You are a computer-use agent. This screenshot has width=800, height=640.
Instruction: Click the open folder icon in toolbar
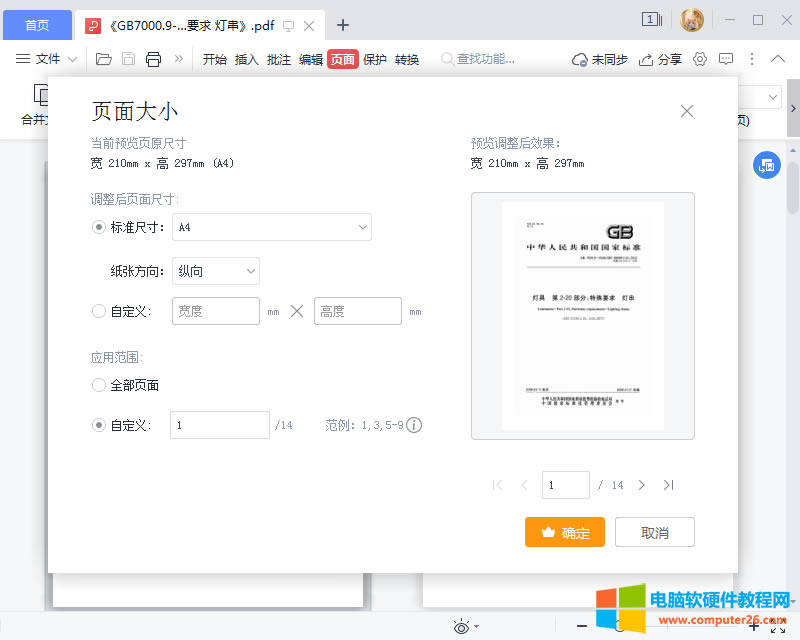pyautogui.click(x=103, y=59)
